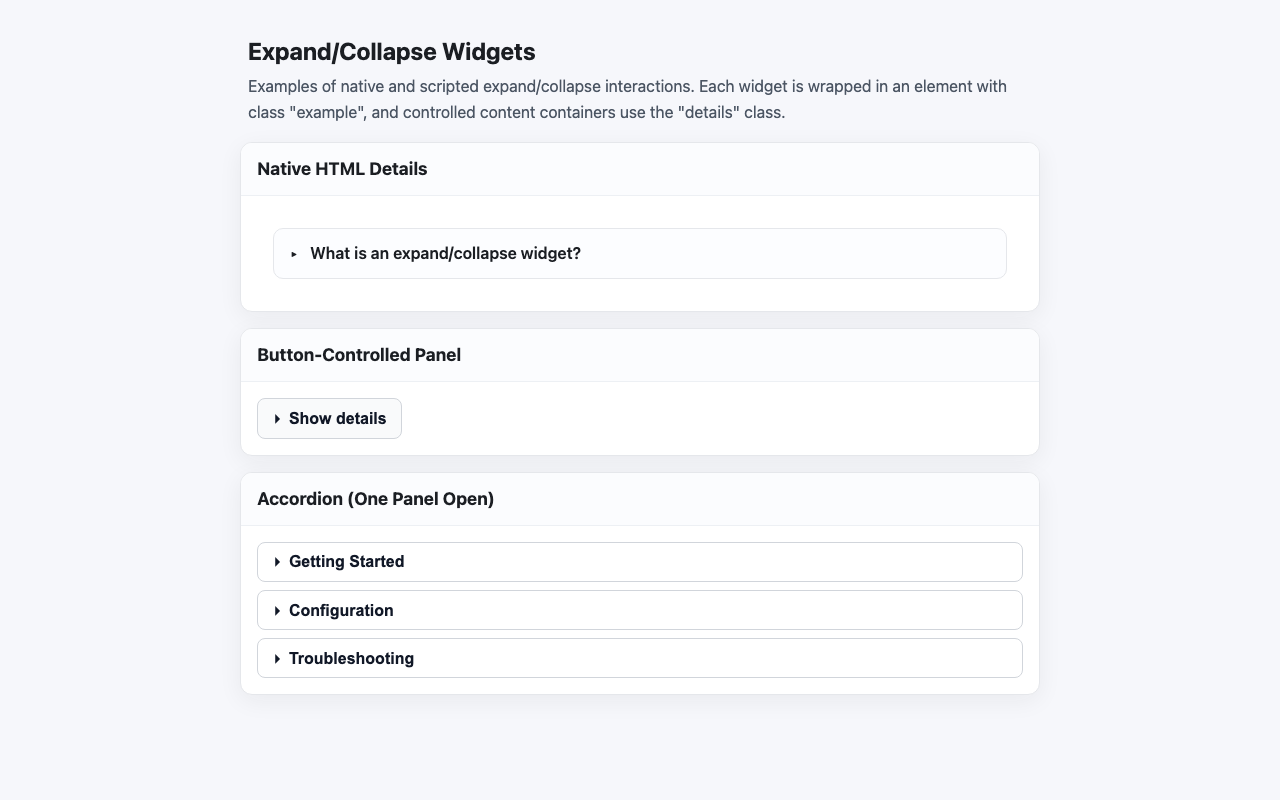Click the arrow icon on Getting Started

click(x=277, y=561)
